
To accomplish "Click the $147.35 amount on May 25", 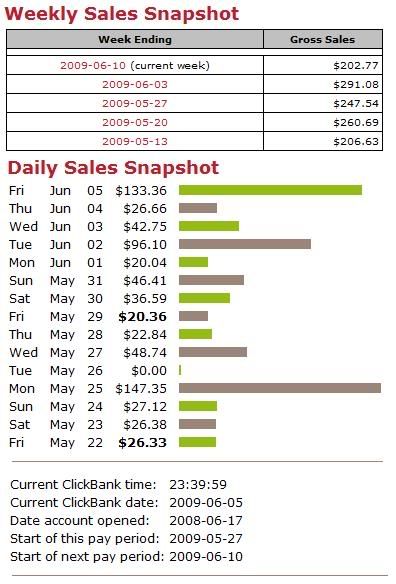I will point(141,388).
